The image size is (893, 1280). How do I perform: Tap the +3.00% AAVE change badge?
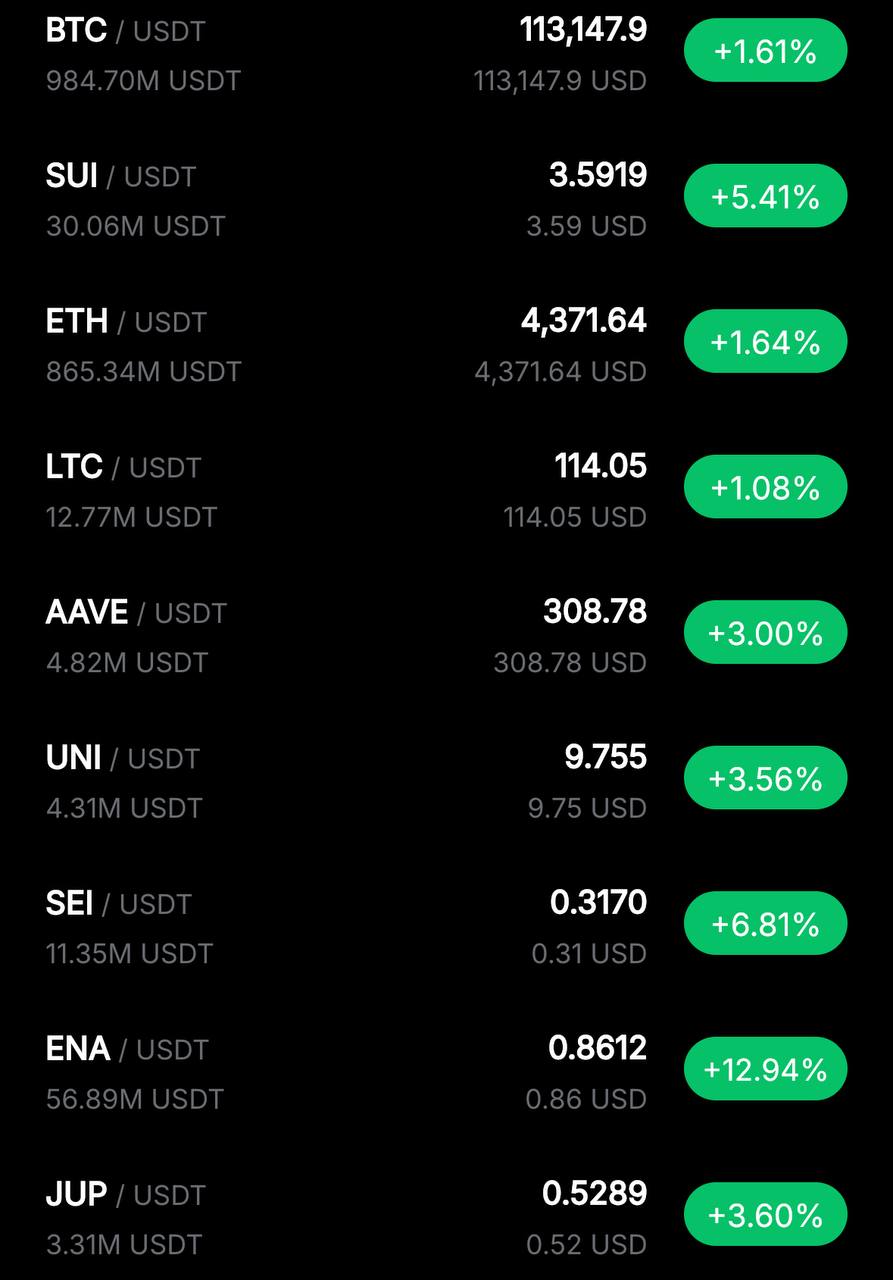pos(765,633)
